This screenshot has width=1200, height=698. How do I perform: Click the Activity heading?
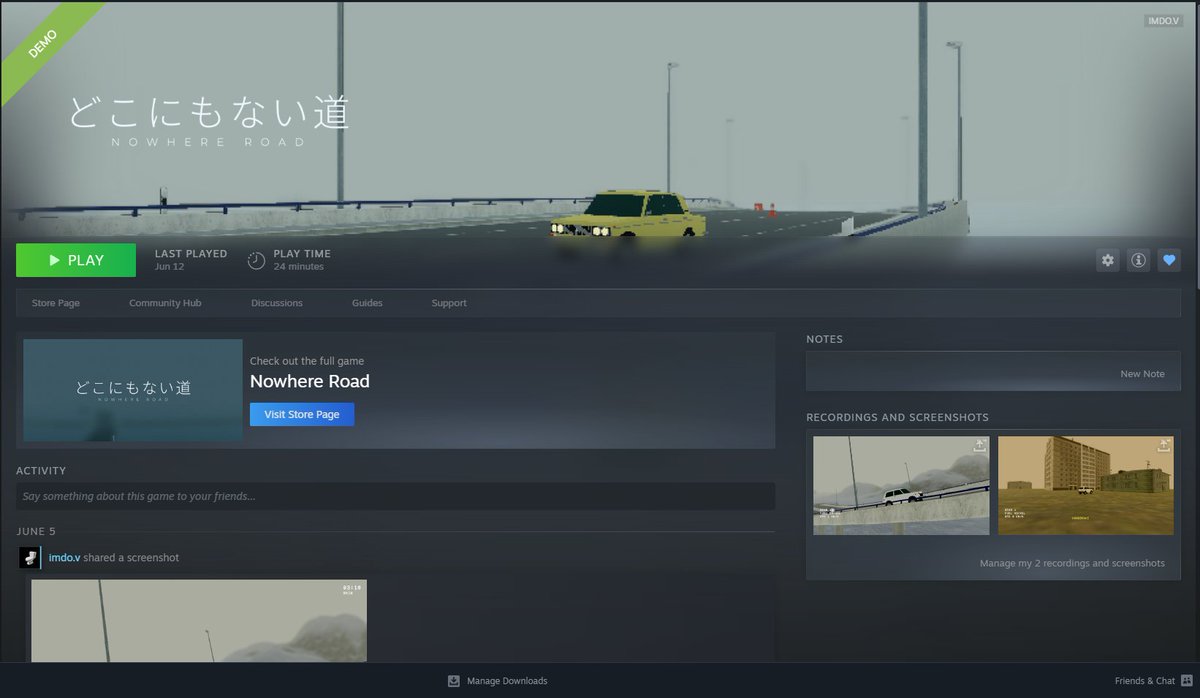tap(41, 470)
